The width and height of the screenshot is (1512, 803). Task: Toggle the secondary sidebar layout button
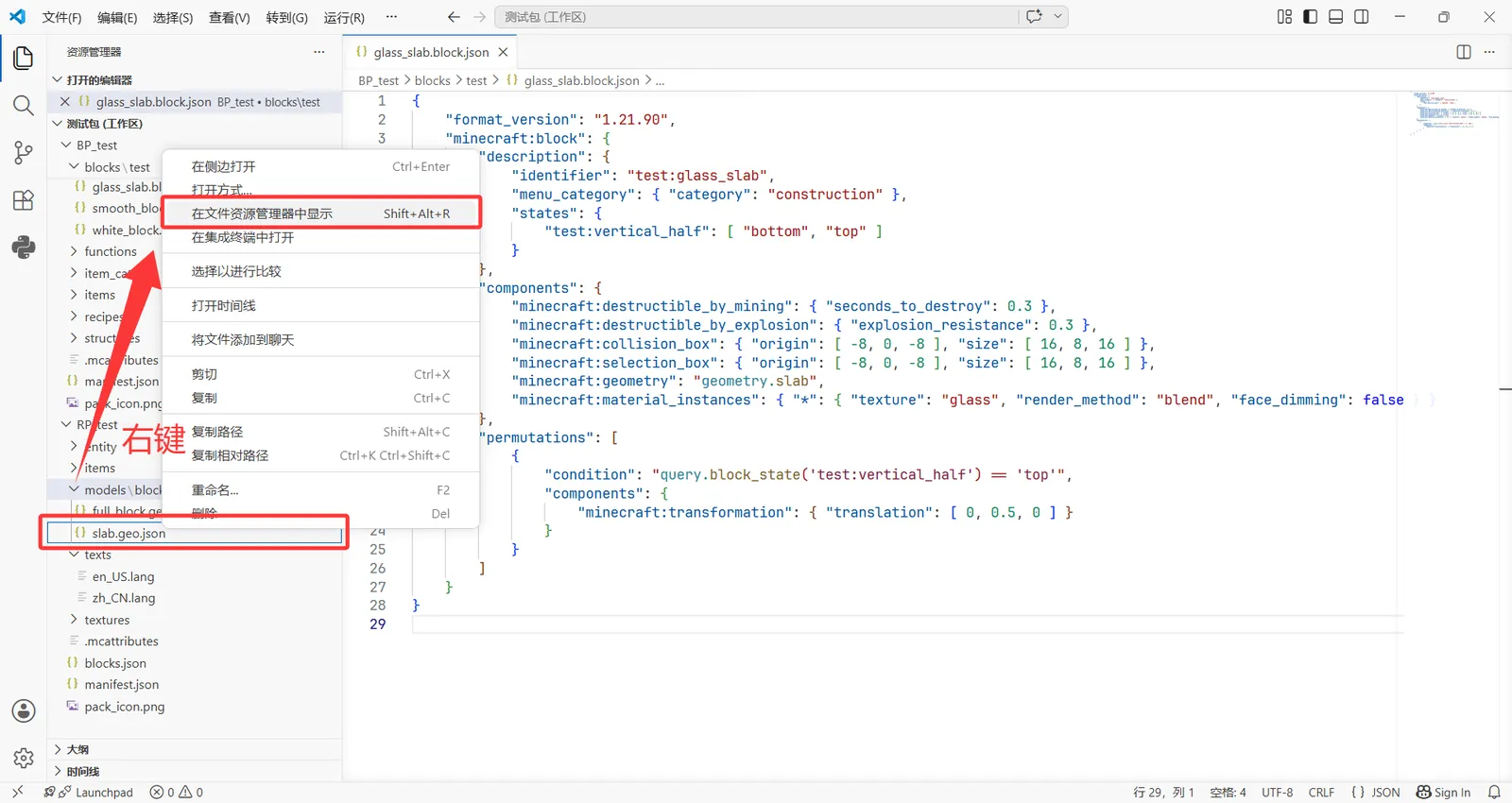(1362, 17)
